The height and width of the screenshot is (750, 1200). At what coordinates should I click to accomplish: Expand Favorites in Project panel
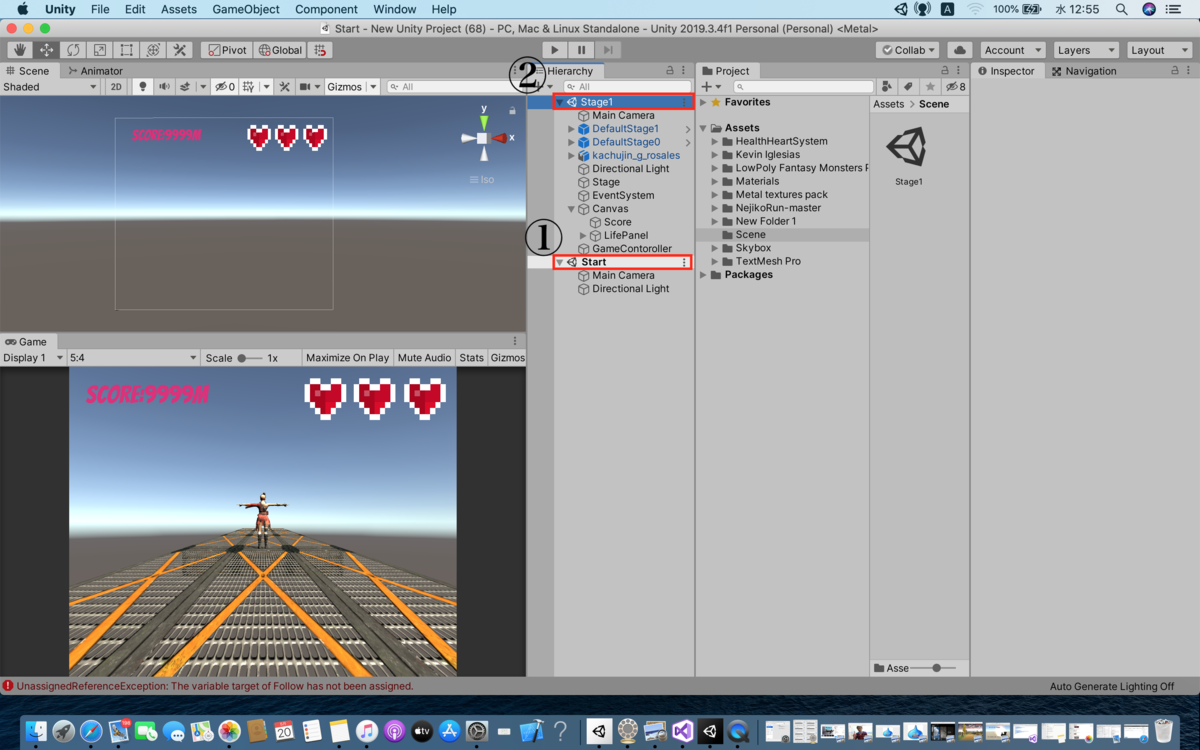703,102
